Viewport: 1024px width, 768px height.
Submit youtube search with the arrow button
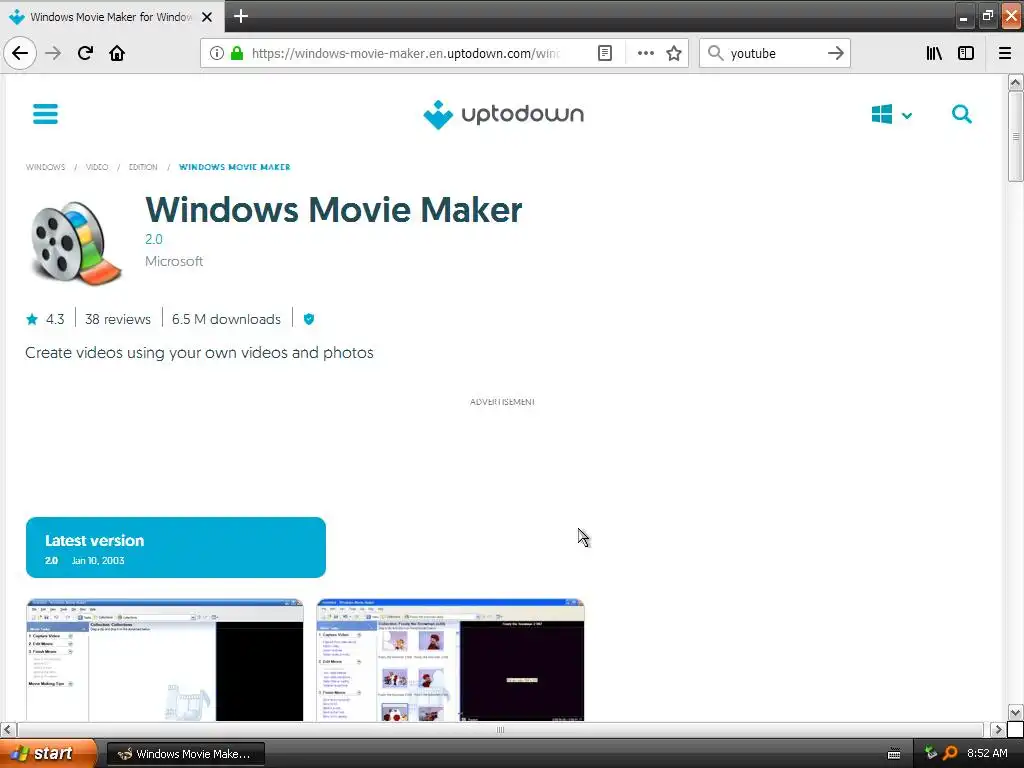pos(835,53)
